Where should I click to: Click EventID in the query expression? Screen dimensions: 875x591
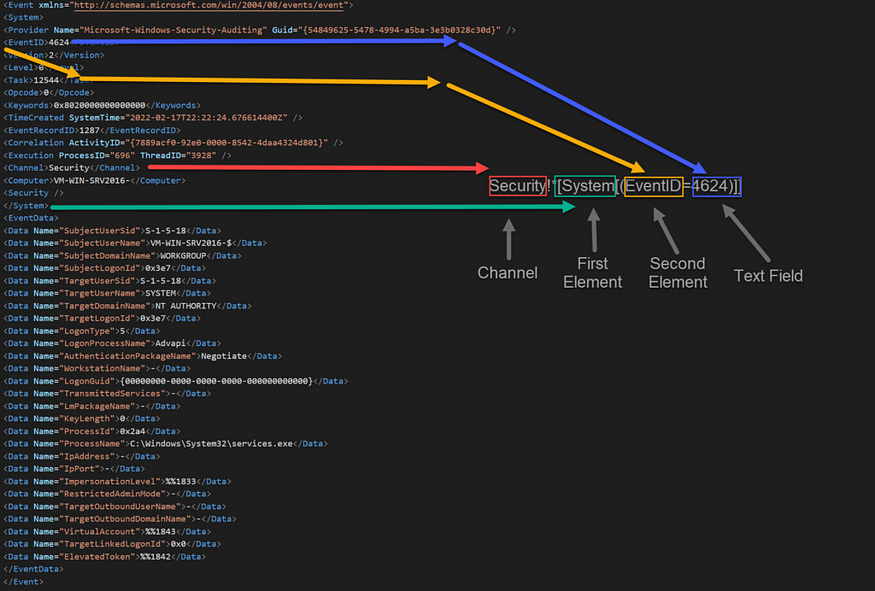tap(653, 186)
